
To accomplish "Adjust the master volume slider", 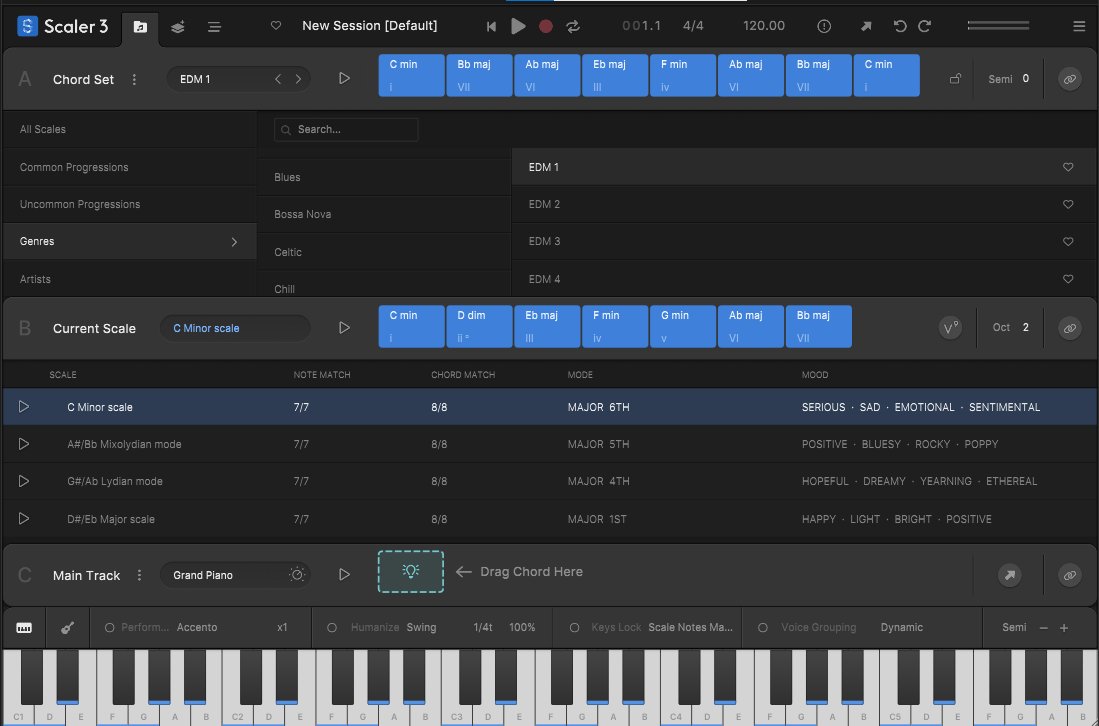I will [998, 26].
